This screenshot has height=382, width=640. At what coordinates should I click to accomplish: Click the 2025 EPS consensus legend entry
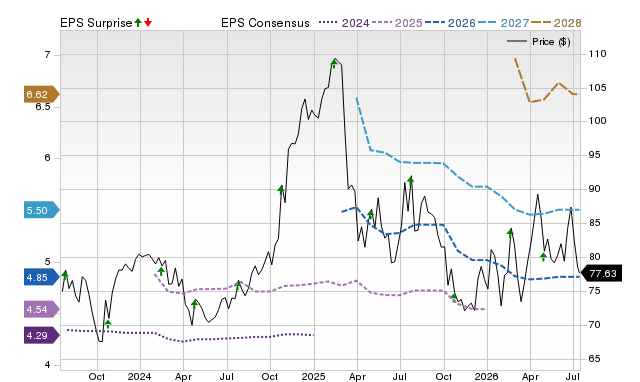pos(397,23)
